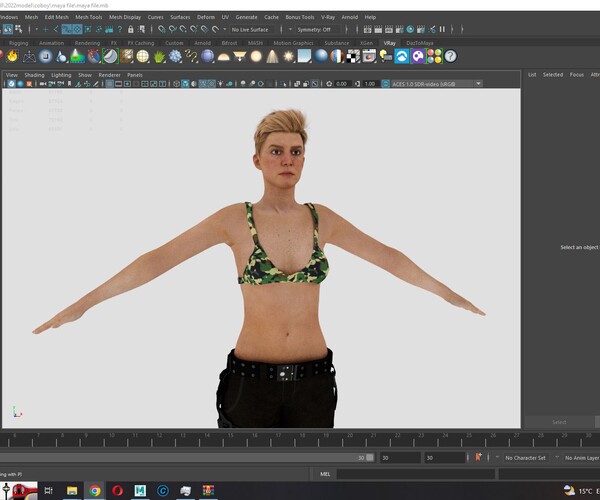Click the V-Ray grass fur shelf icon

(x=159, y=56)
